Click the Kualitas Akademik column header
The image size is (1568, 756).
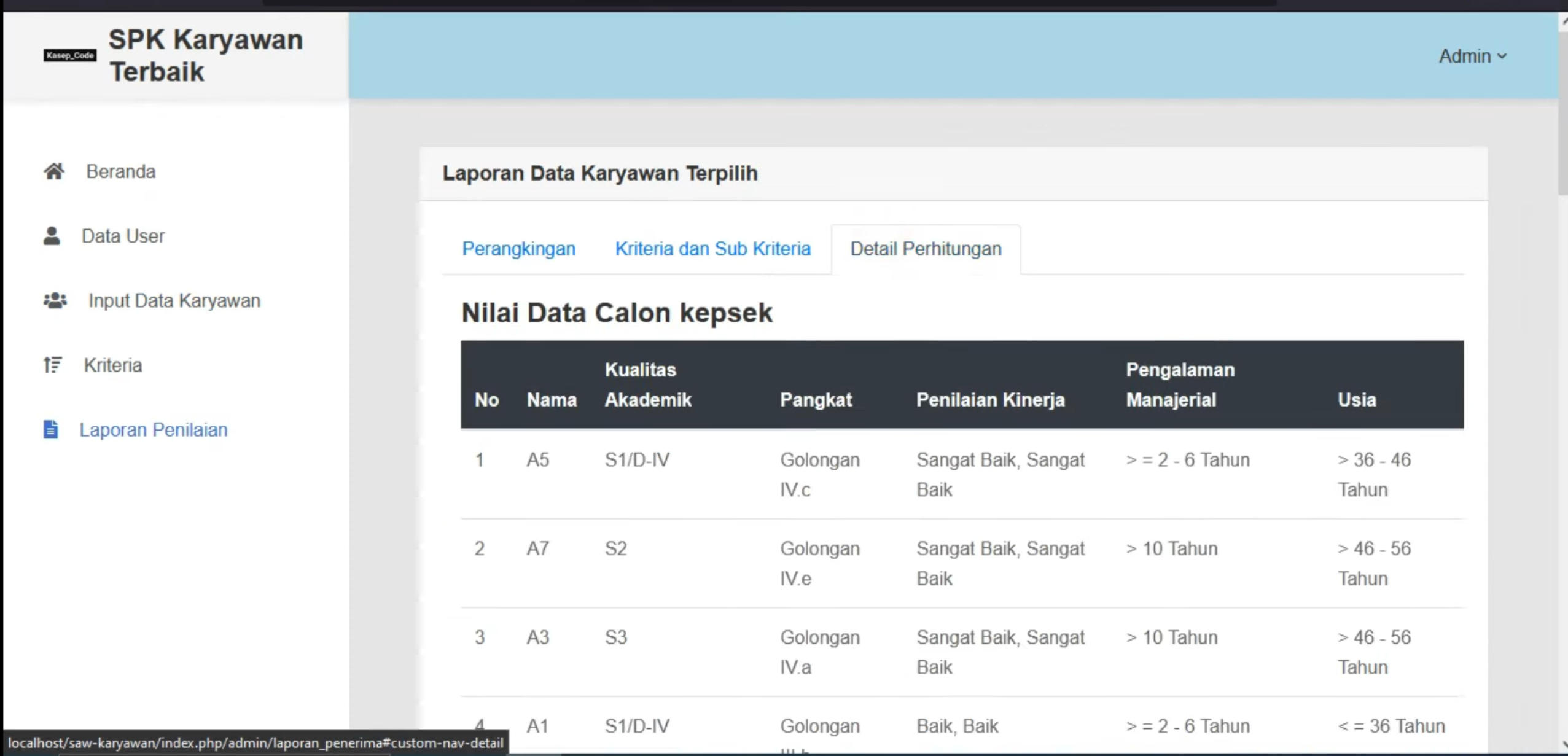tap(648, 384)
